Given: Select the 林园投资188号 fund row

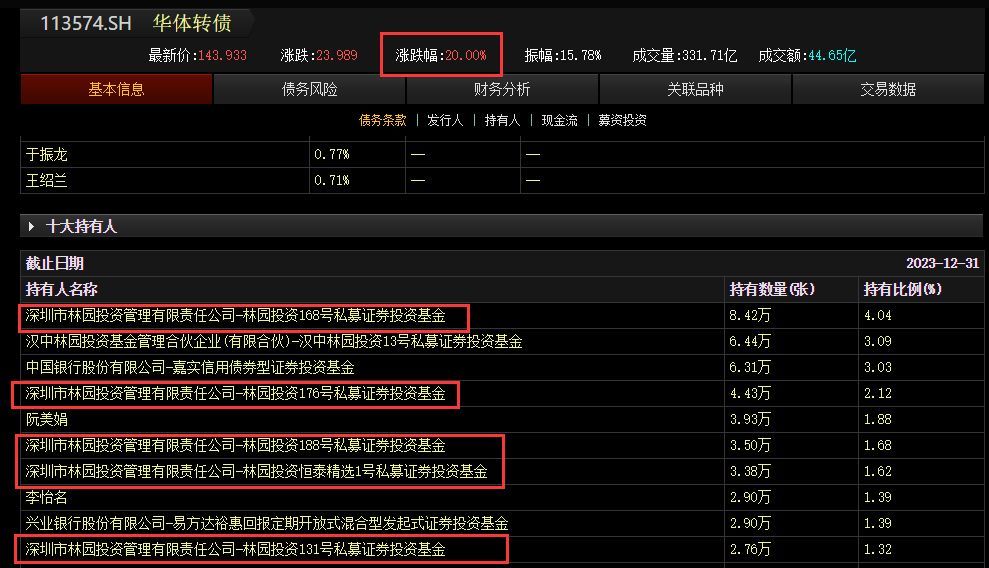Looking at the screenshot, I should 502,446.
